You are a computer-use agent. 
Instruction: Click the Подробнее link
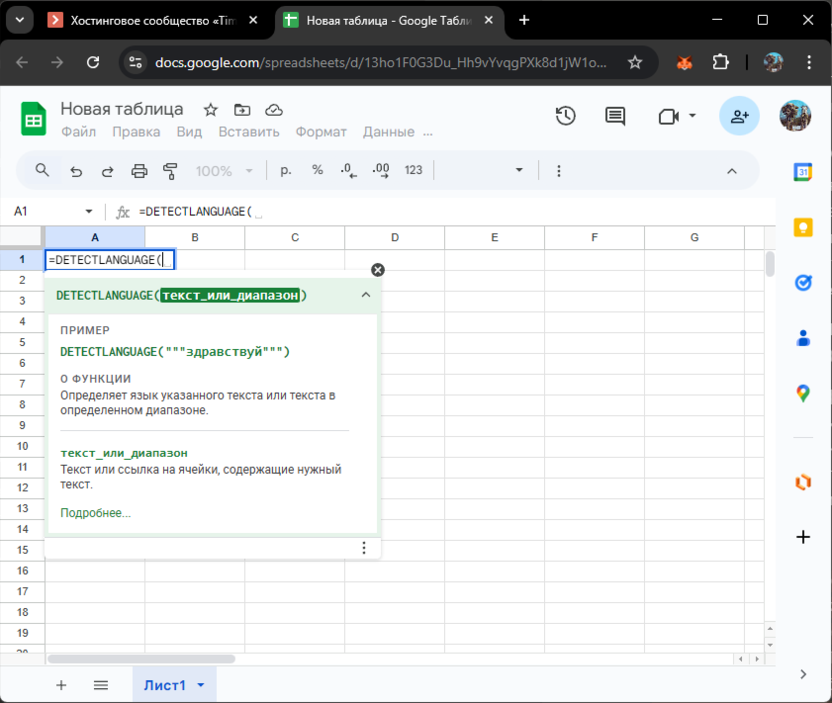[x=95, y=513]
